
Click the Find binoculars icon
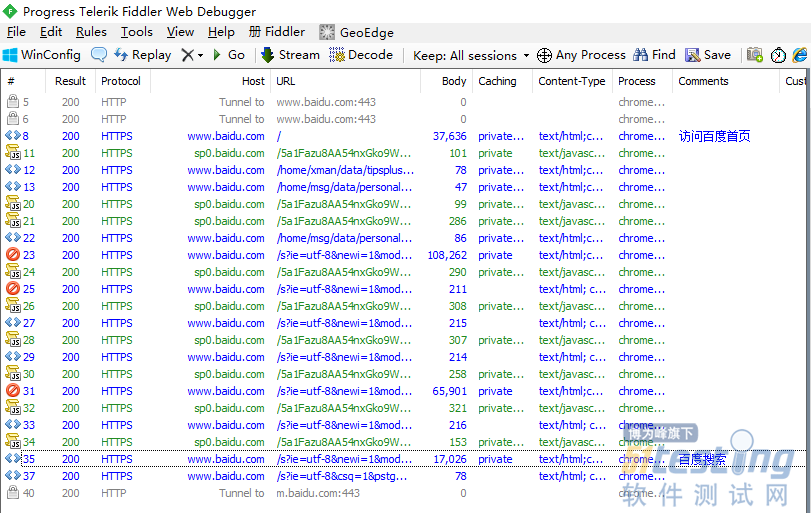pos(640,54)
